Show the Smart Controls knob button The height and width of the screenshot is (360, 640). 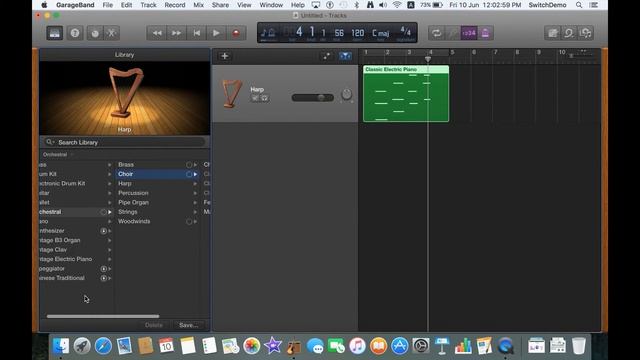(95, 33)
